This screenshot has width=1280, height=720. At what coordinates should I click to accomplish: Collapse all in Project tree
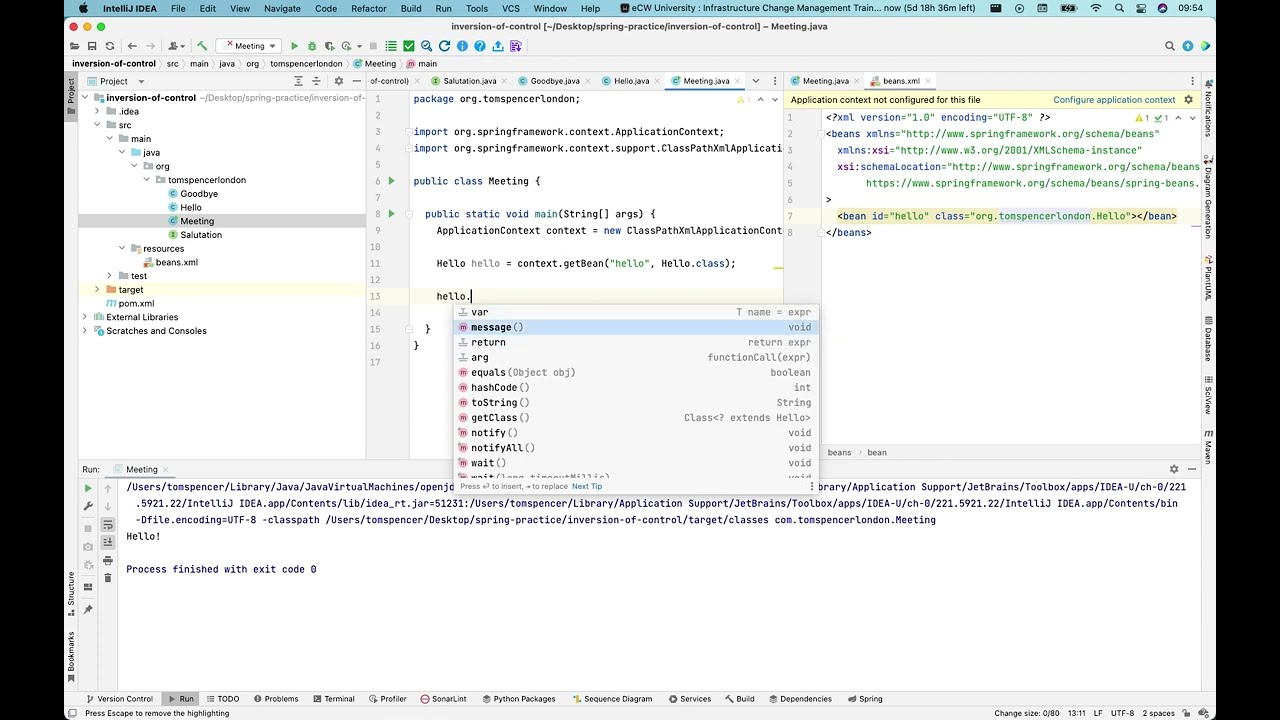pyautogui.click(x=316, y=81)
